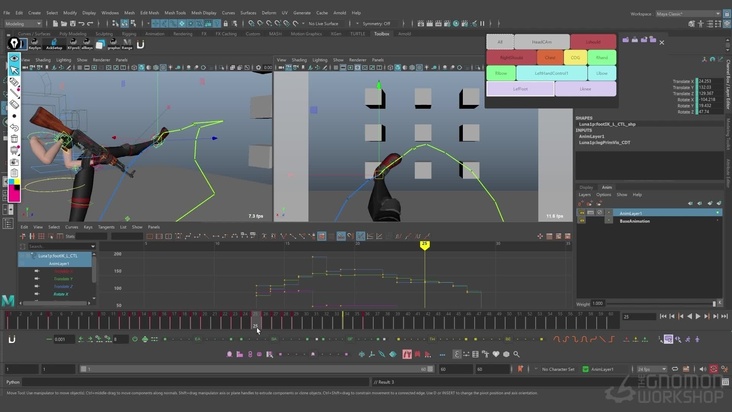Click the frame 25 marker in graph editor

coord(424,243)
